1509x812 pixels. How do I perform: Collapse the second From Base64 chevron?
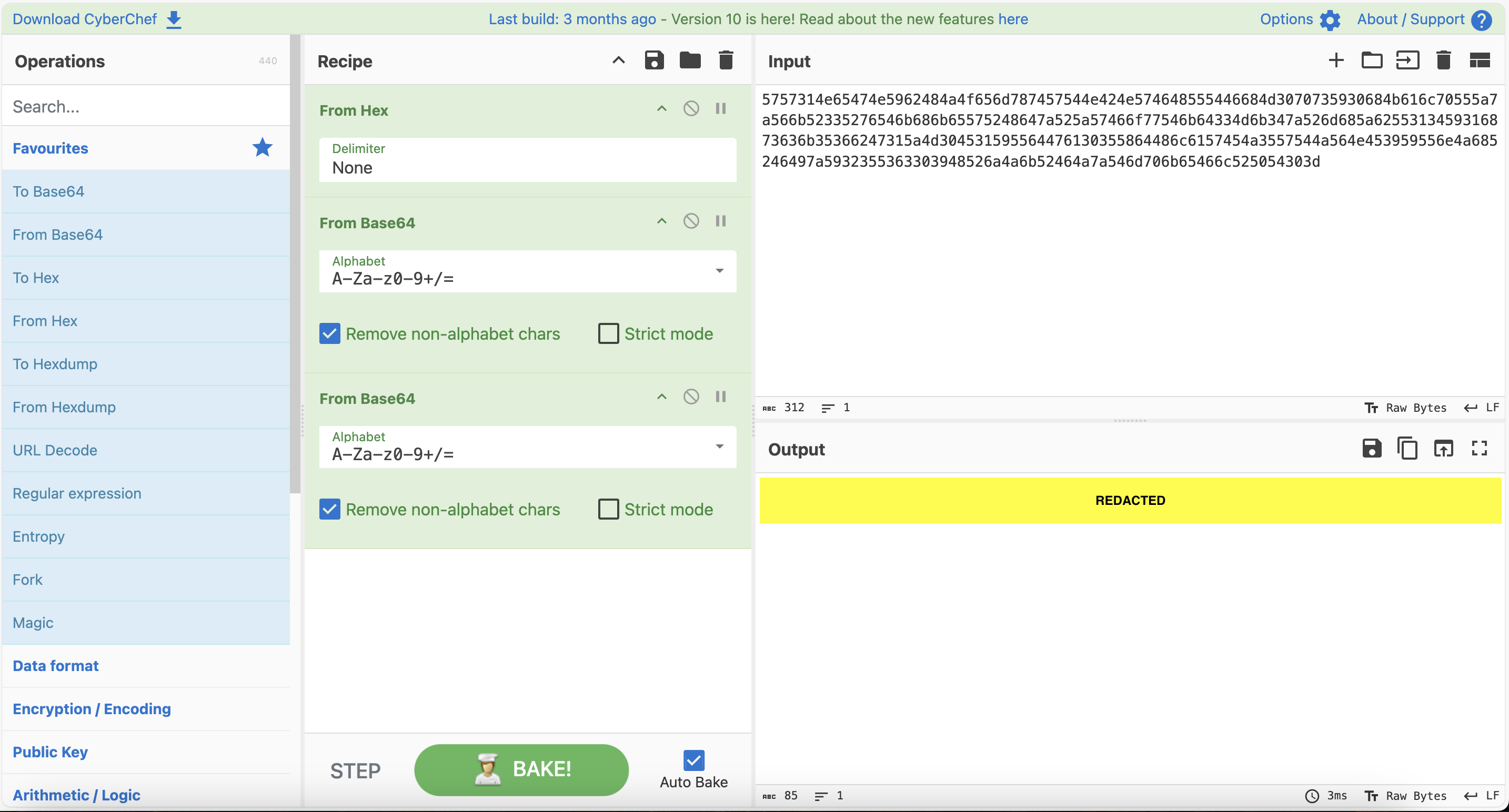(662, 397)
